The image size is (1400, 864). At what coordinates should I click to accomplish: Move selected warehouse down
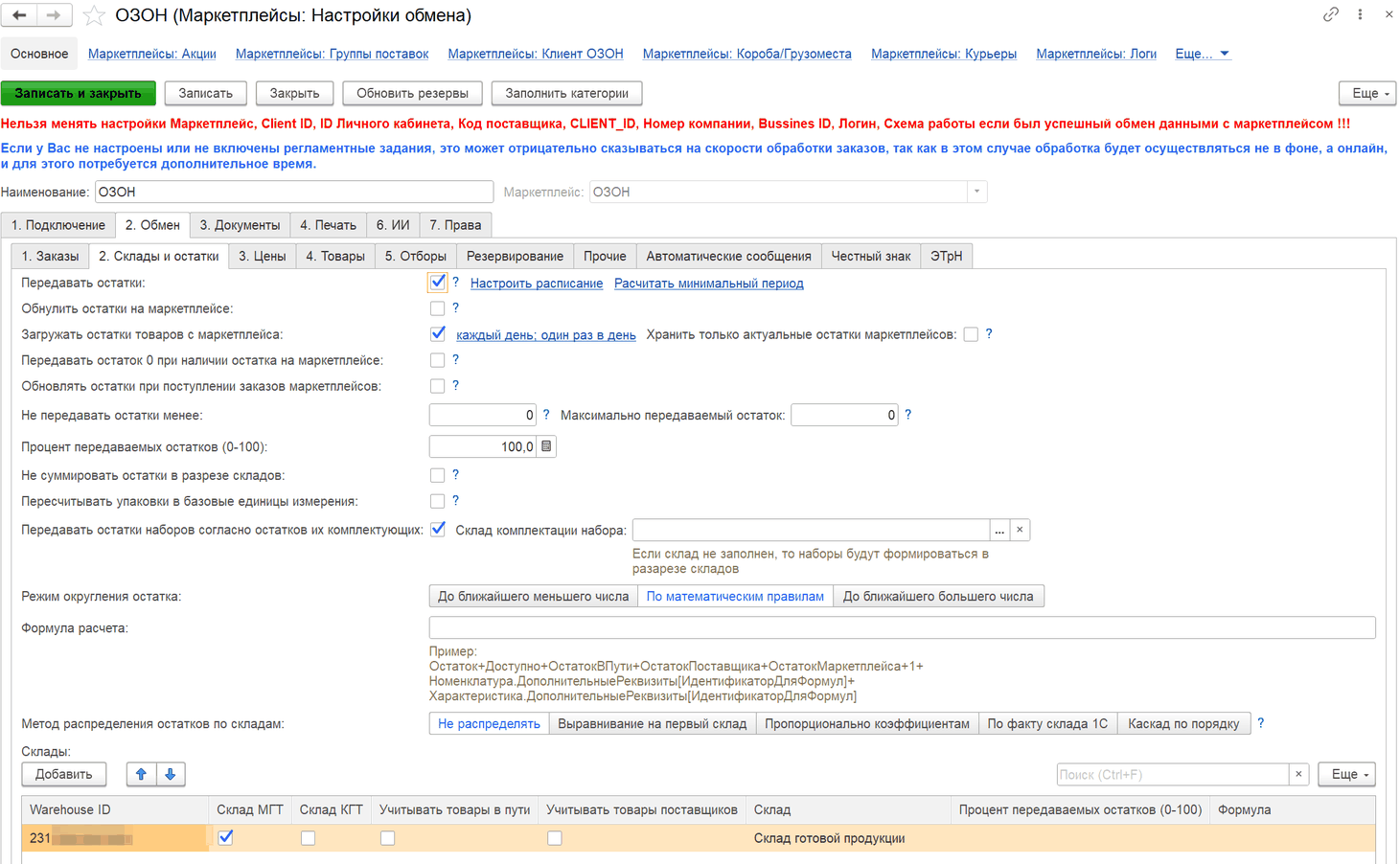point(171,774)
